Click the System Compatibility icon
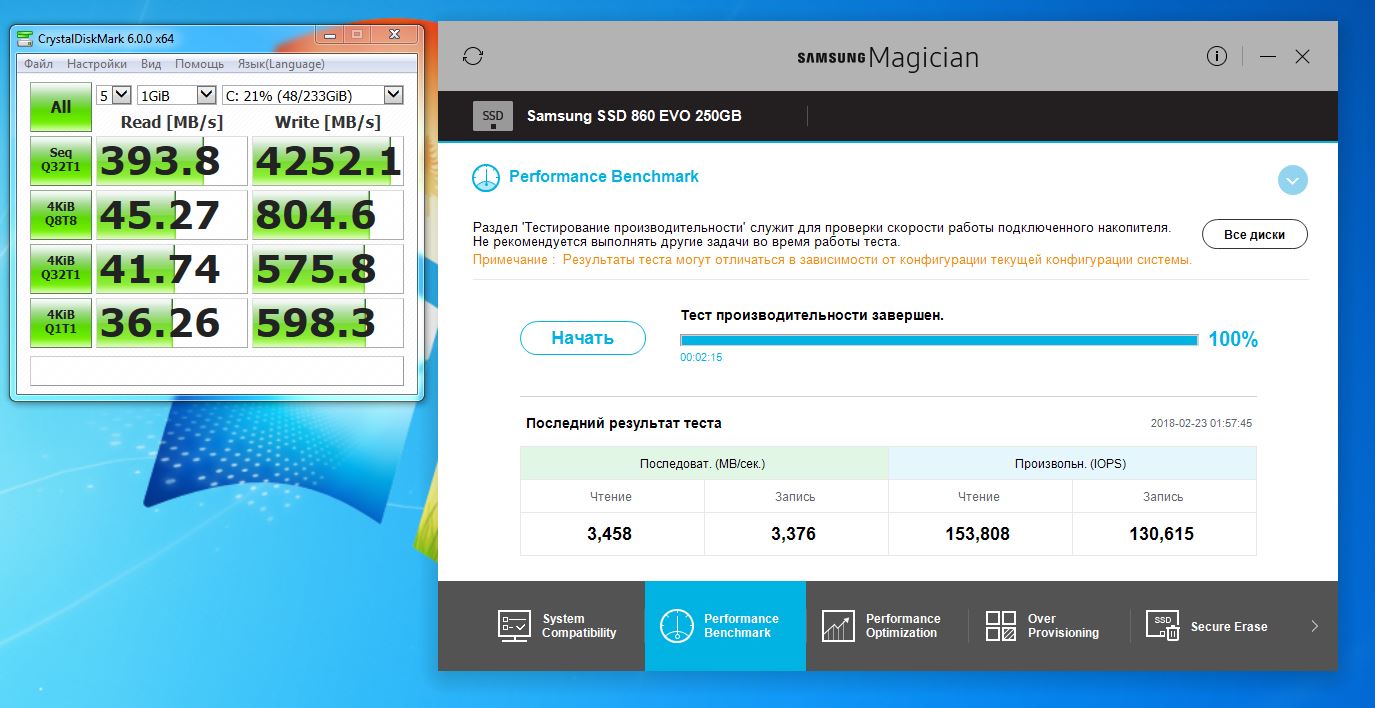The height and width of the screenshot is (708, 1375). [x=514, y=626]
